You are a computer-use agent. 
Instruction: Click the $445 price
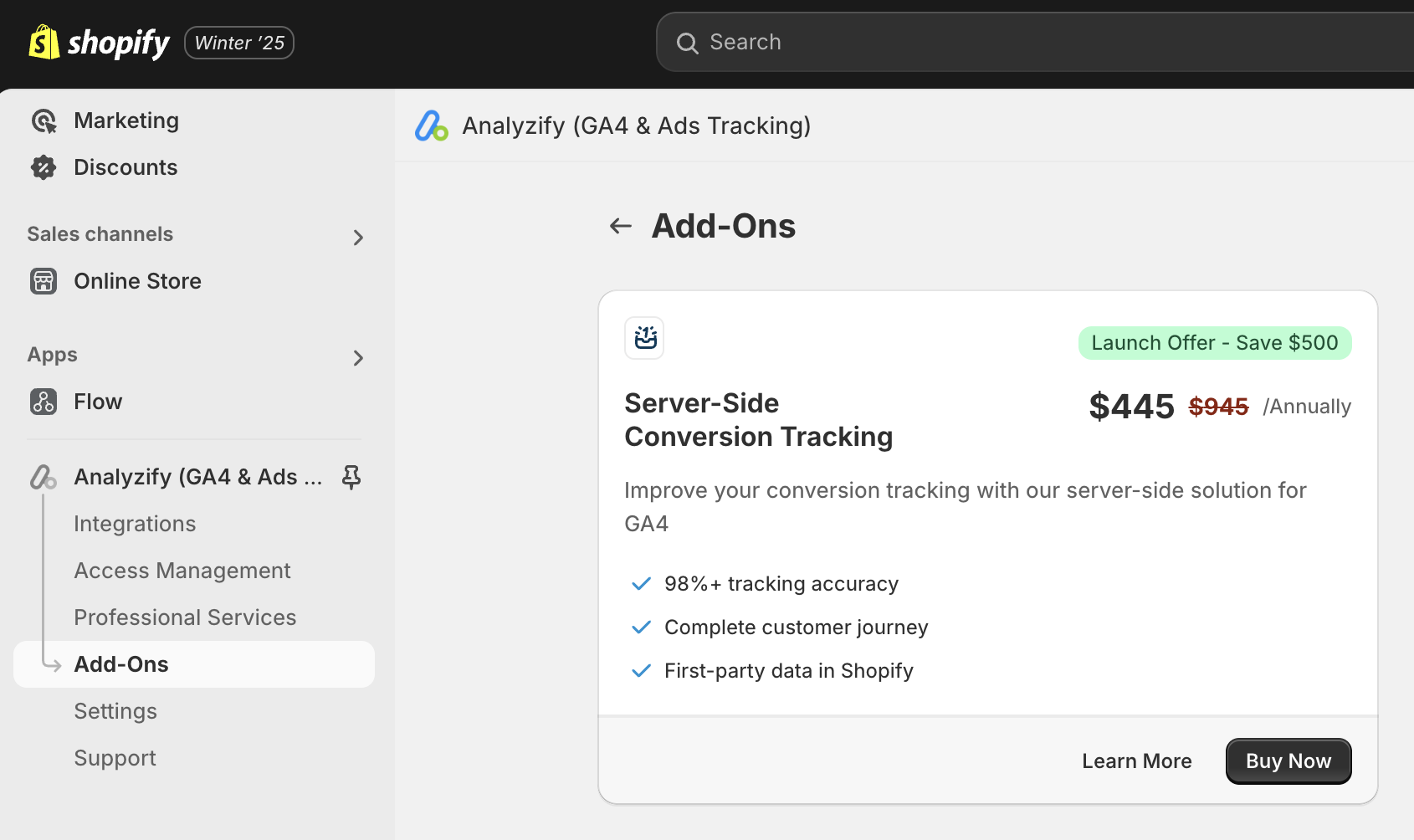[1131, 407]
